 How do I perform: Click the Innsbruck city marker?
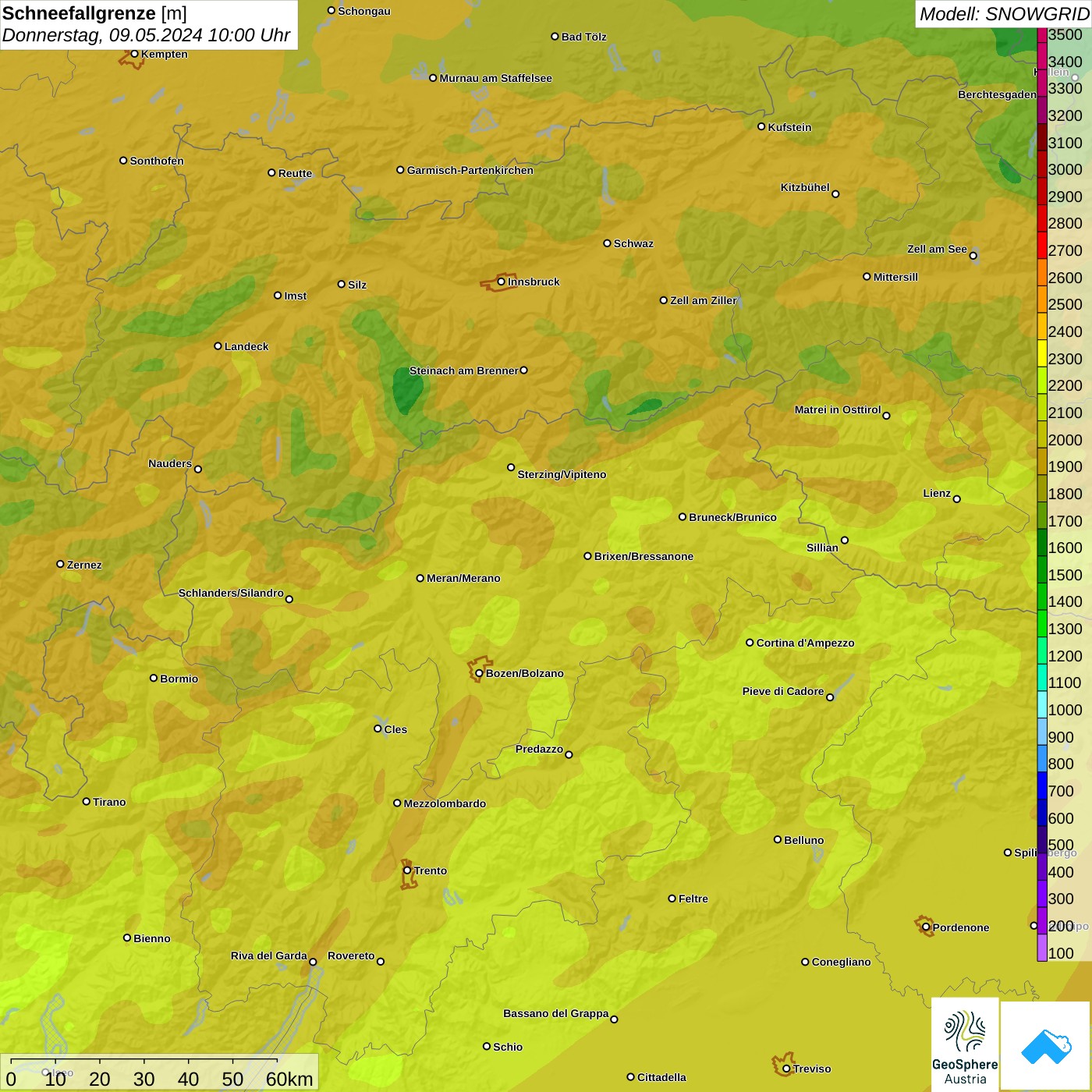[502, 282]
